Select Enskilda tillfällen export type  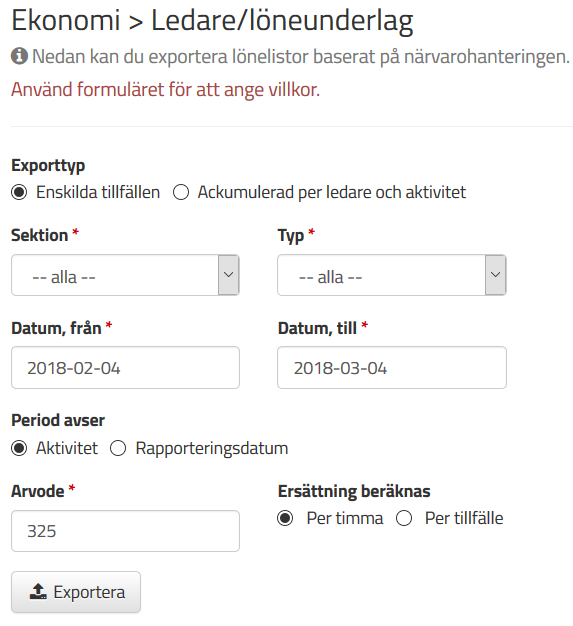[19, 192]
